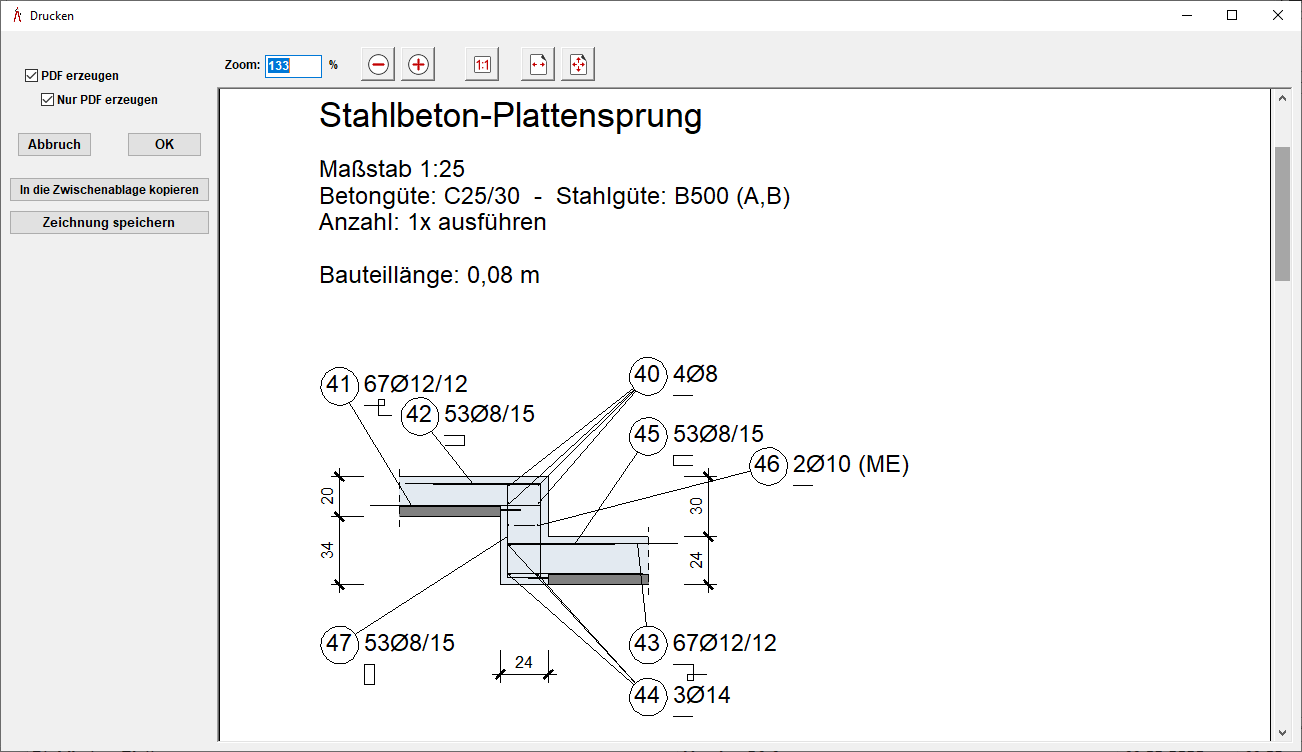The height and width of the screenshot is (752, 1302).
Task: Set preview to 1:1 actual size
Action: pos(482,65)
